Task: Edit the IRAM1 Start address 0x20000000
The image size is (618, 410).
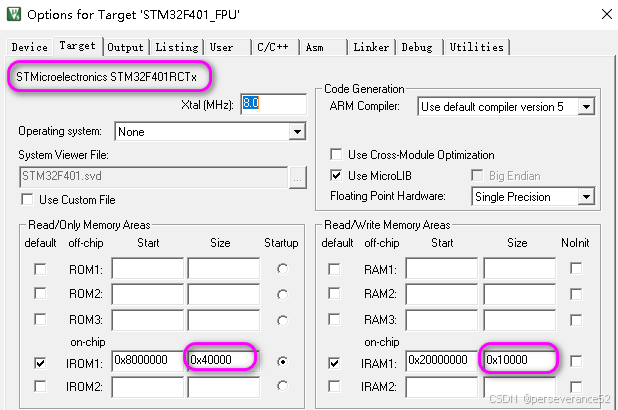Action: coord(442,360)
